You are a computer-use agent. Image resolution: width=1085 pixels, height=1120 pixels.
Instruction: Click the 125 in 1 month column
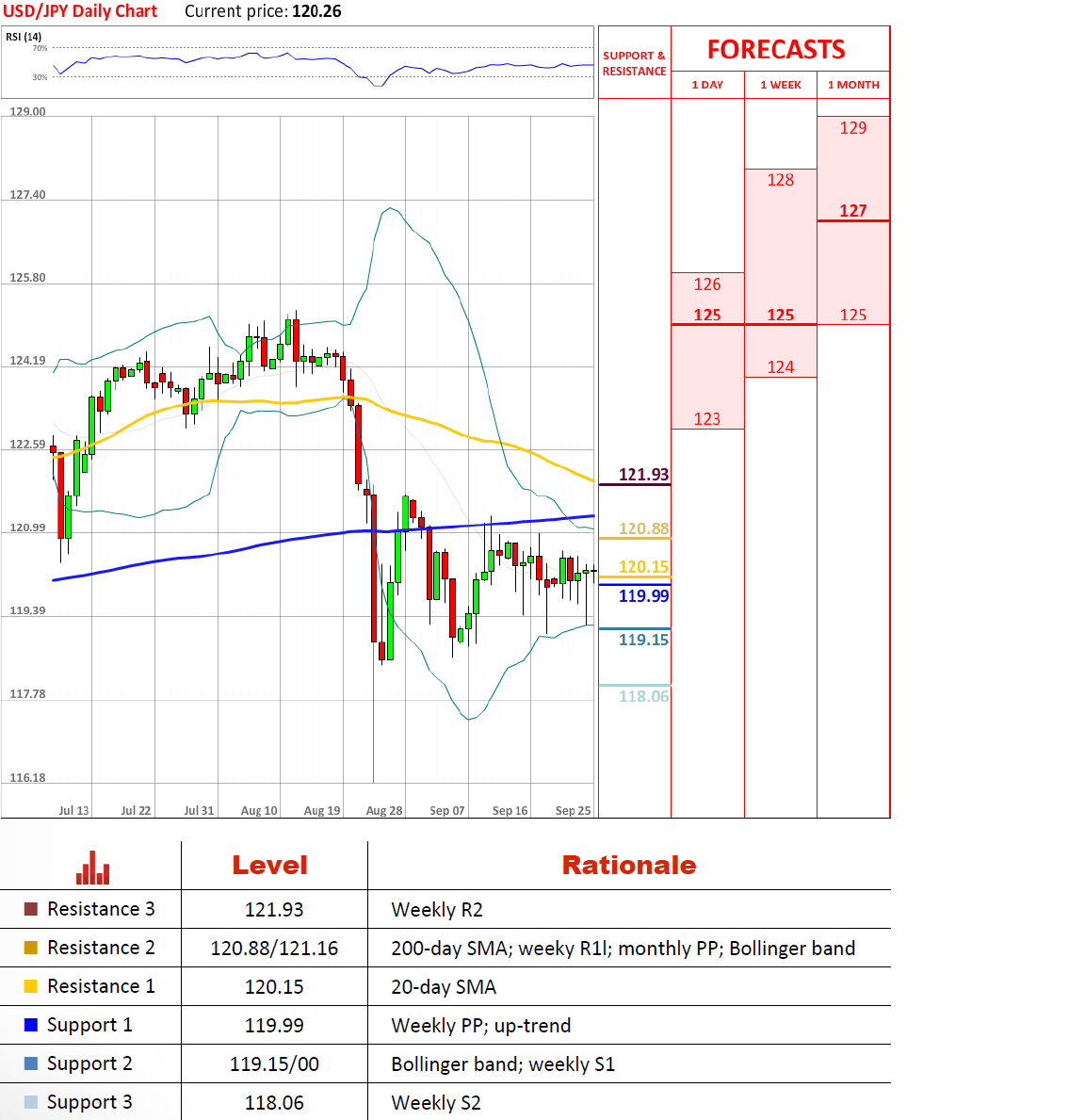[853, 315]
